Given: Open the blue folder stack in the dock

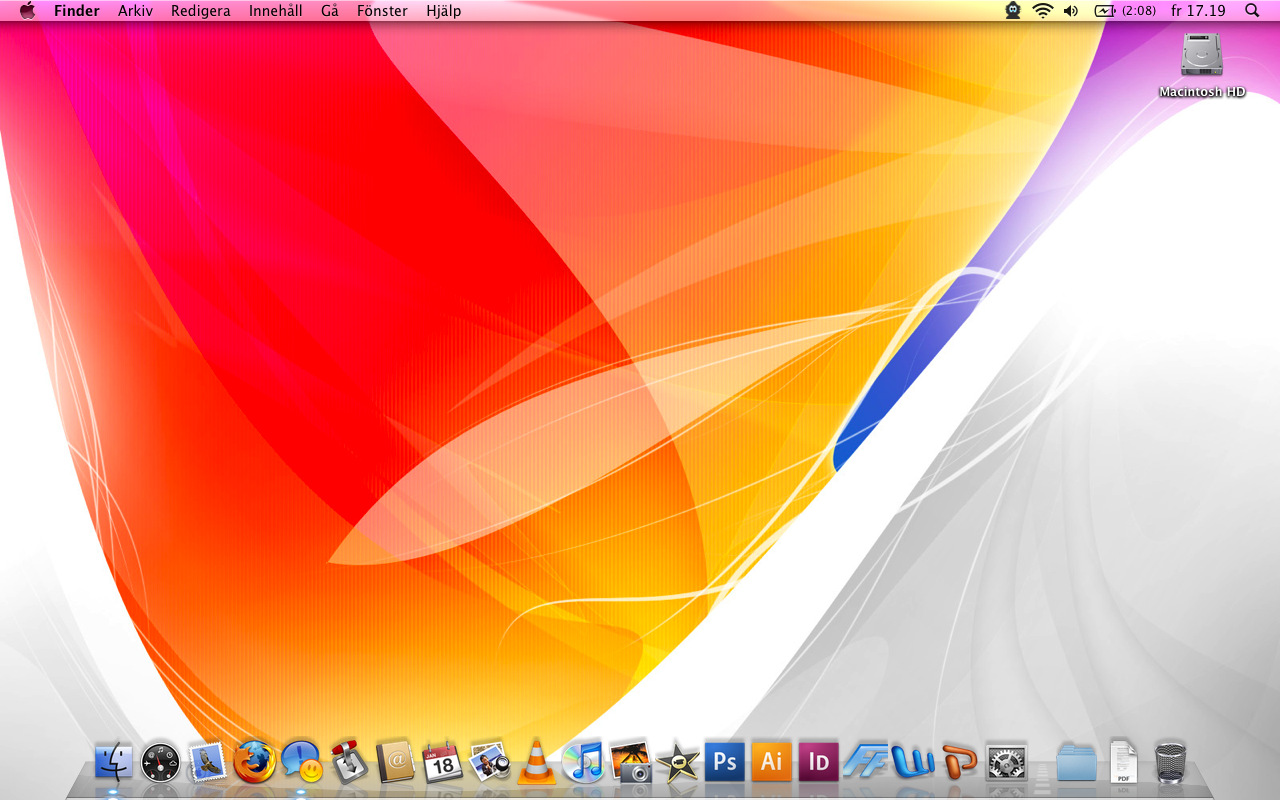Looking at the screenshot, I should pyautogui.click(x=1077, y=762).
